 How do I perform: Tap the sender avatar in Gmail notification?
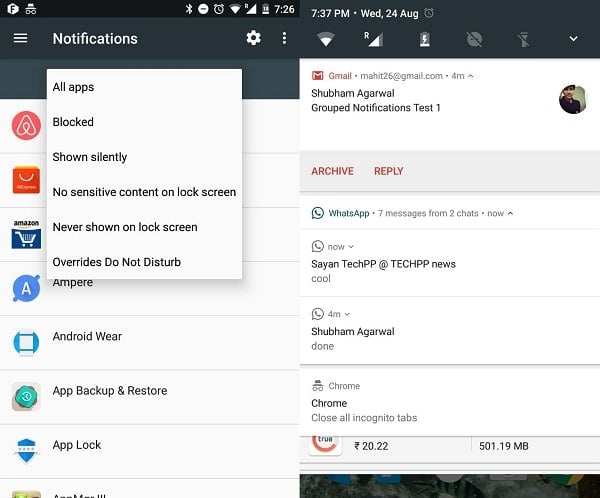(573, 99)
